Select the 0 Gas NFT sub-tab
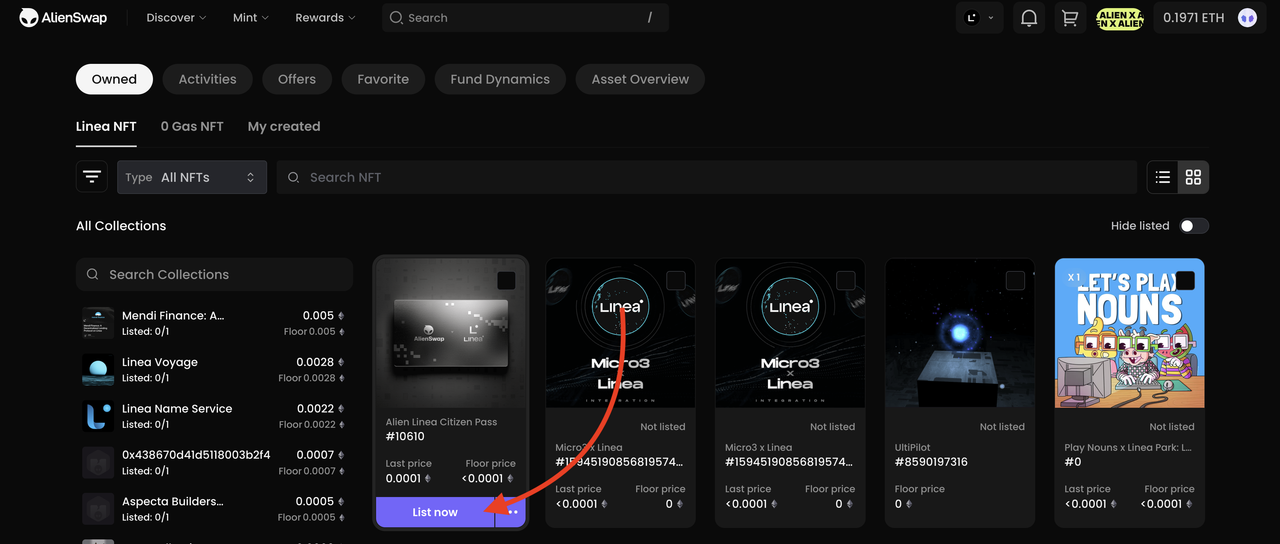Viewport: 1280px width, 544px height. [x=192, y=127]
